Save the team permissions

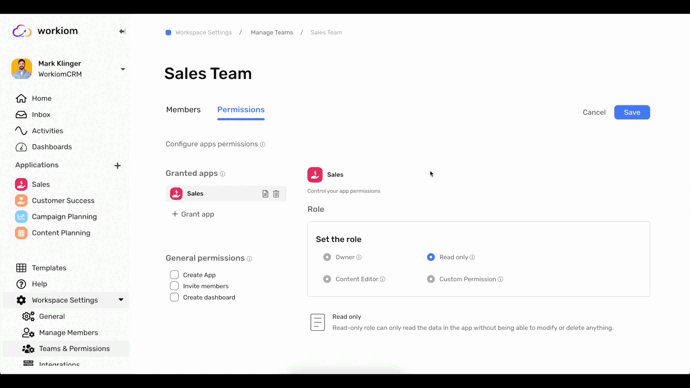click(x=632, y=112)
